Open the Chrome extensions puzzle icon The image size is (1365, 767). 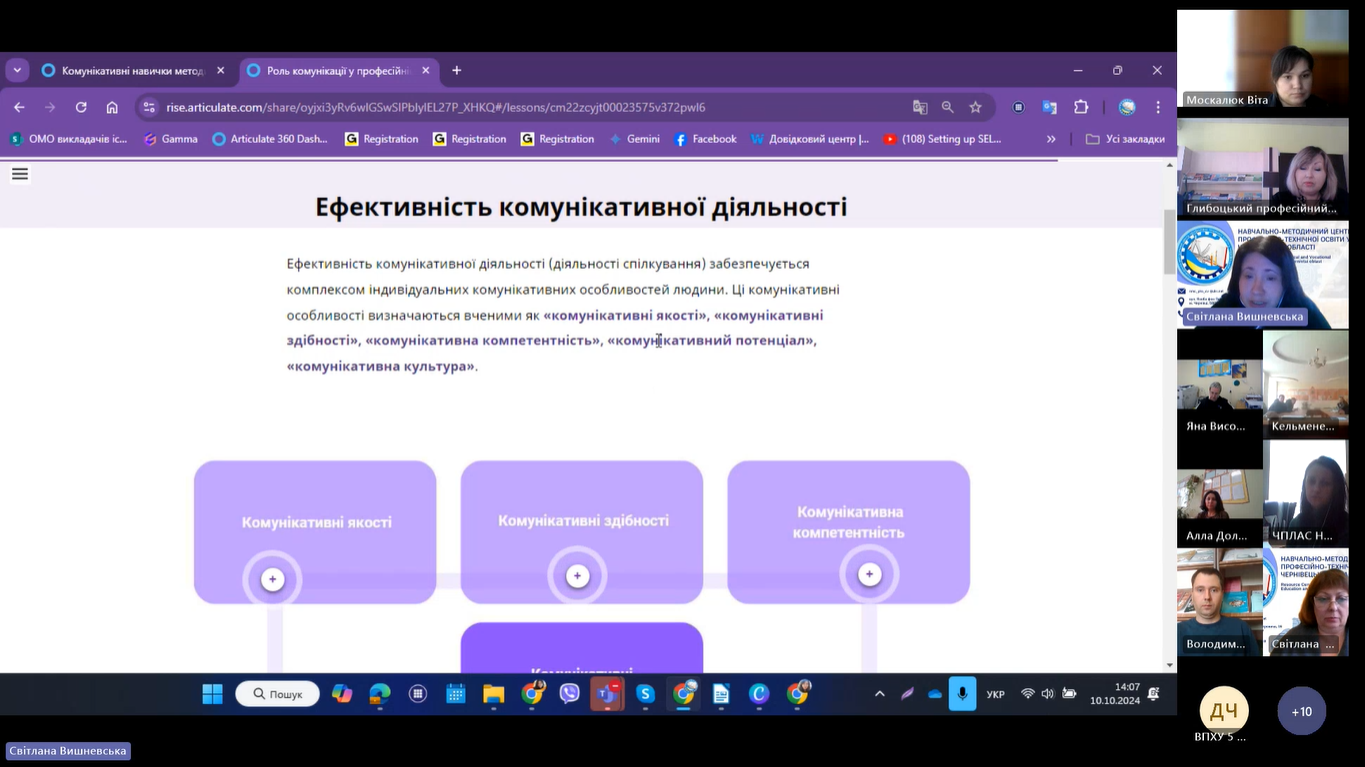point(1081,107)
